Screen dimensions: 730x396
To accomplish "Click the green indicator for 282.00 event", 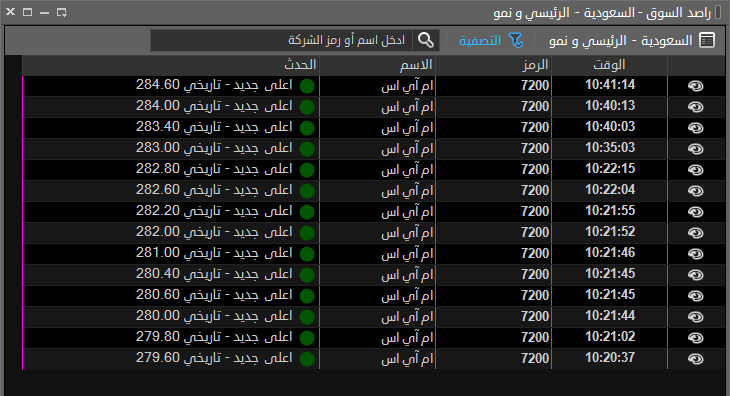I will point(307,233).
